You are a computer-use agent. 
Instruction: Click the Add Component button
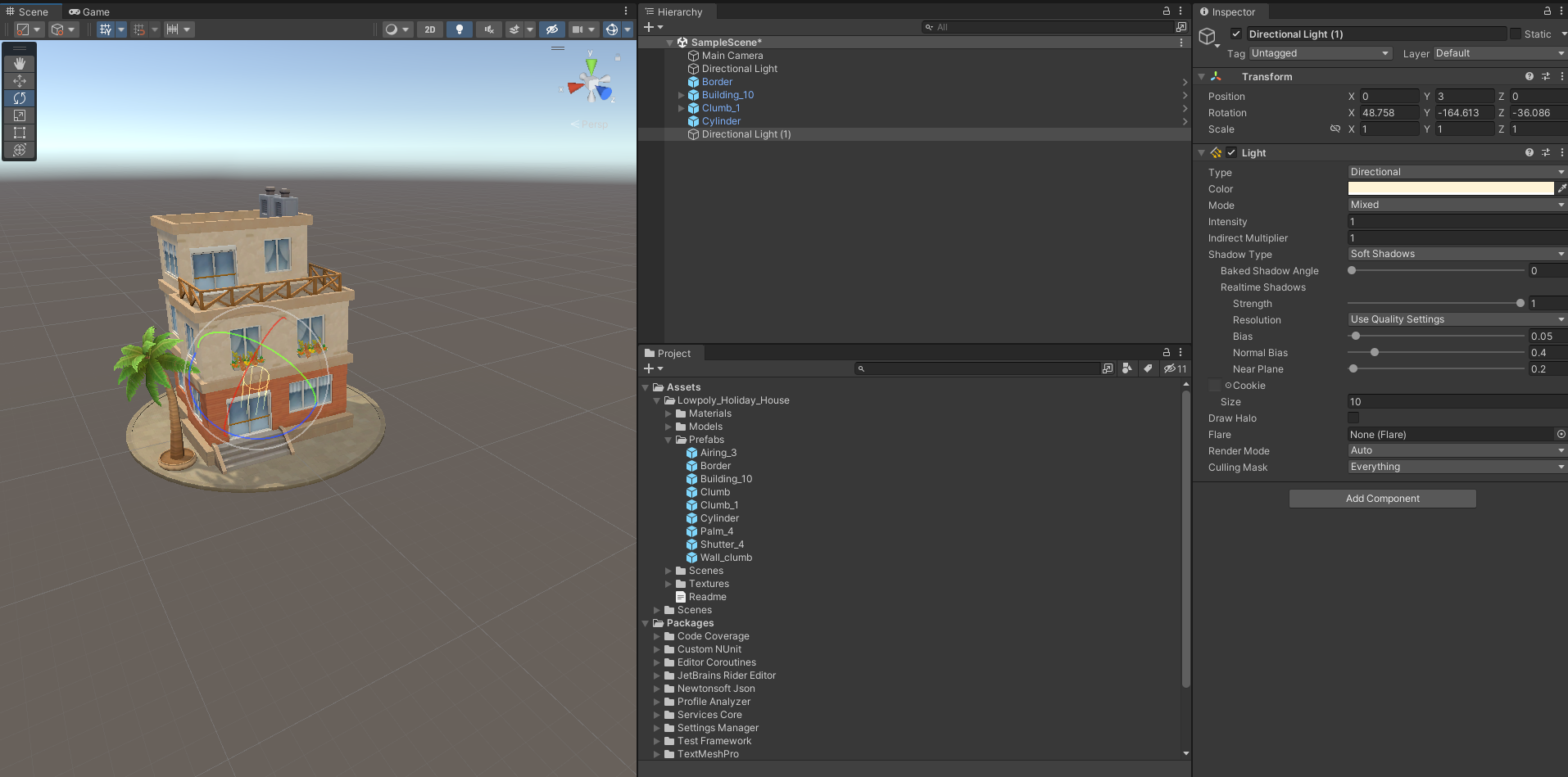coord(1382,499)
